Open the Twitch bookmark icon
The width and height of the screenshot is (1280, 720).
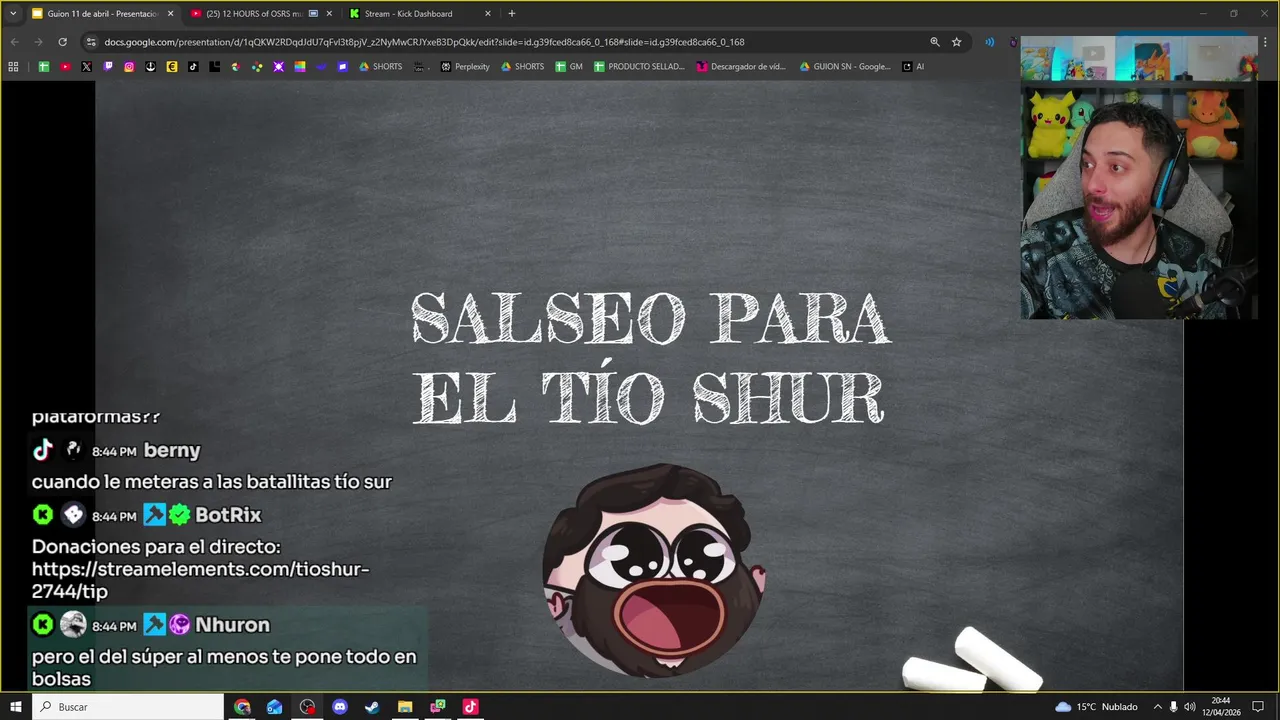108,67
